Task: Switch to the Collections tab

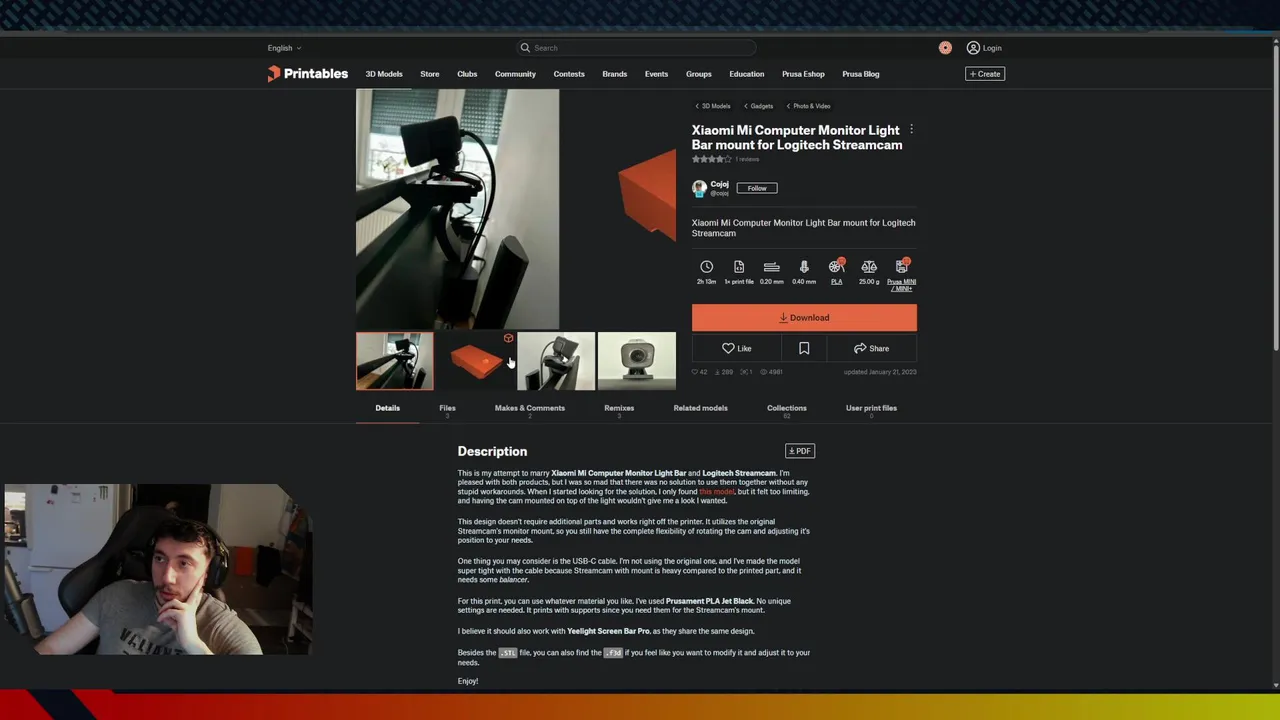Action: coord(787,408)
